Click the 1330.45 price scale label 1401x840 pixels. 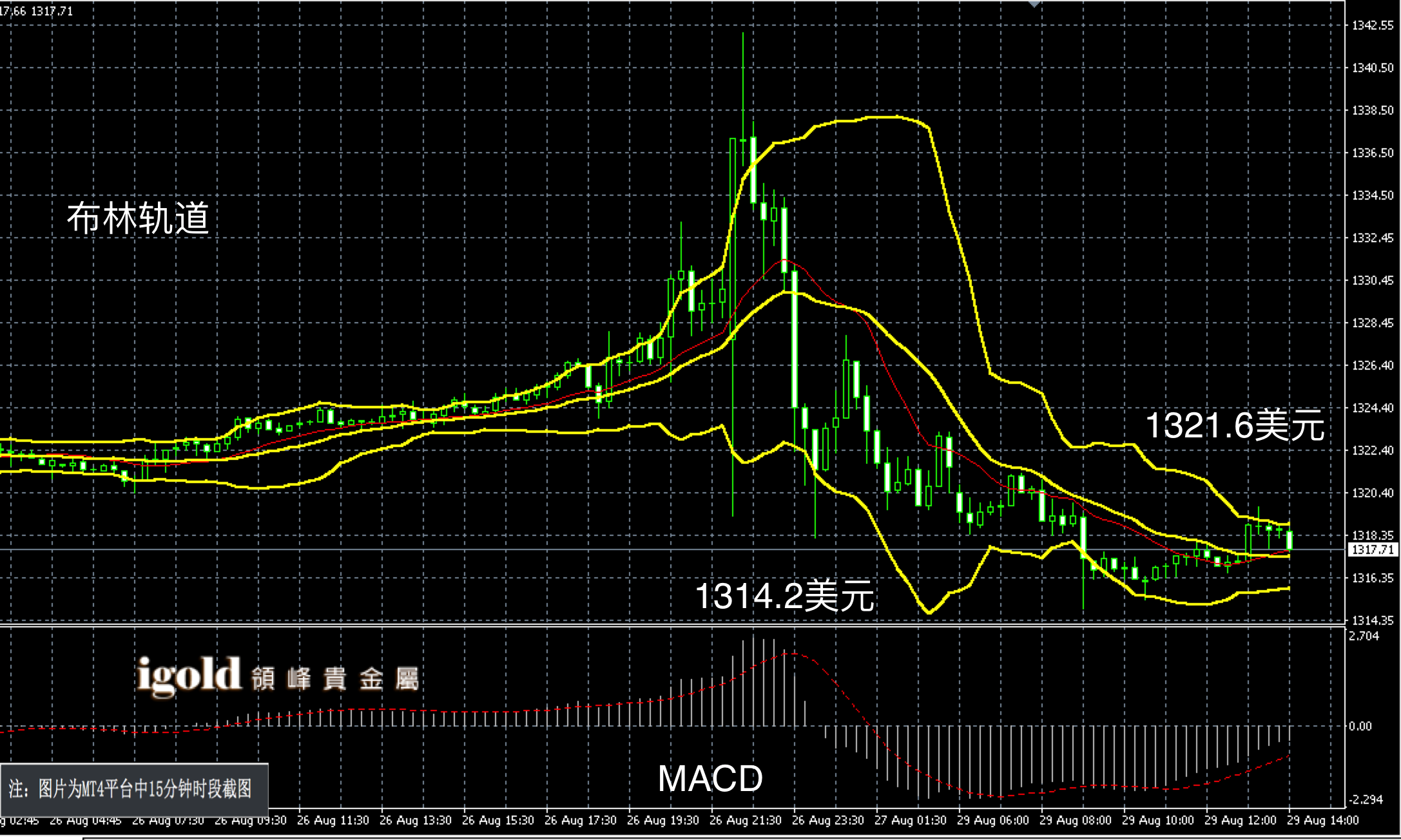point(1372,280)
